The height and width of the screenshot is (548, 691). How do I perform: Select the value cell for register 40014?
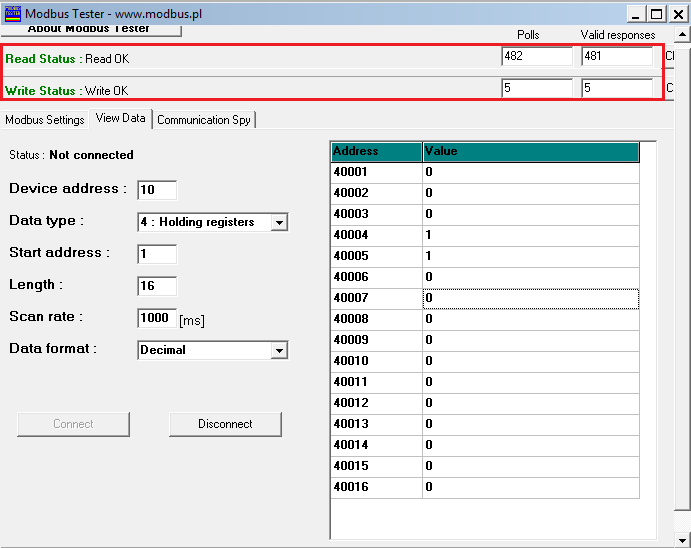coord(531,445)
